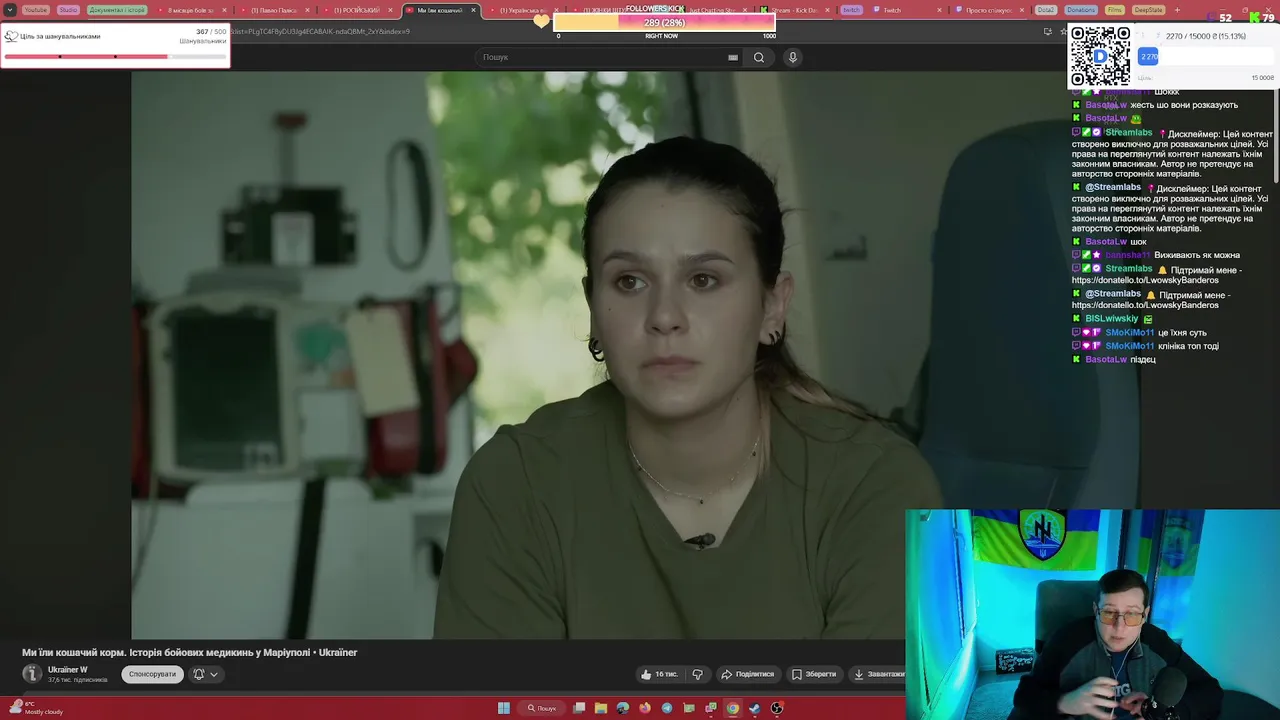Click the video title text

pos(190,652)
